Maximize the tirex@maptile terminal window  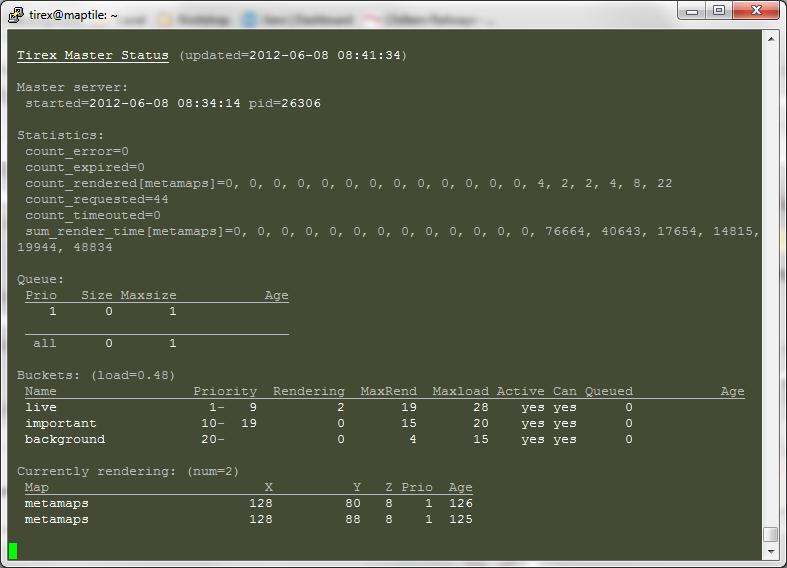click(x=719, y=11)
